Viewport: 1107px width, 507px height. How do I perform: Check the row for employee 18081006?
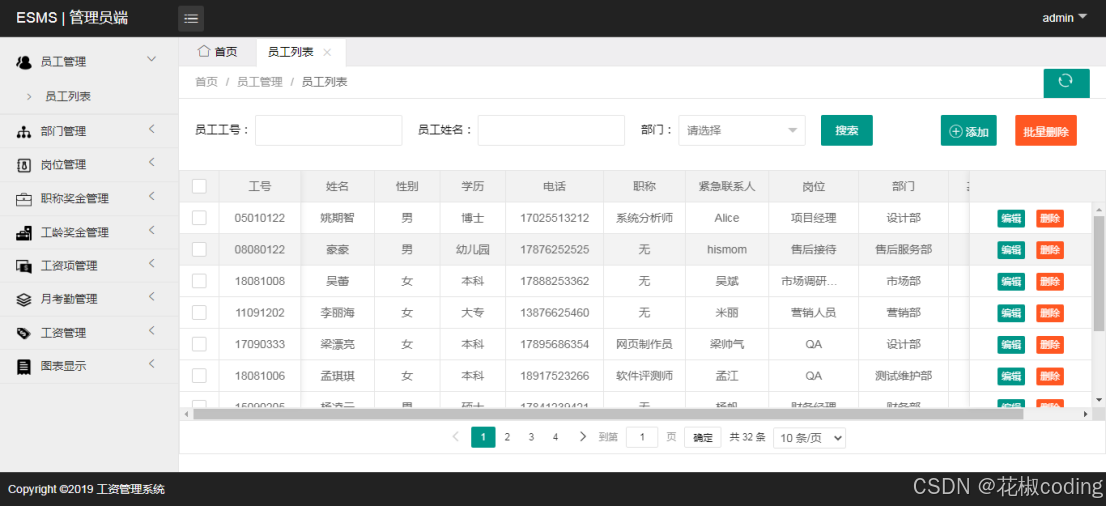pos(199,376)
